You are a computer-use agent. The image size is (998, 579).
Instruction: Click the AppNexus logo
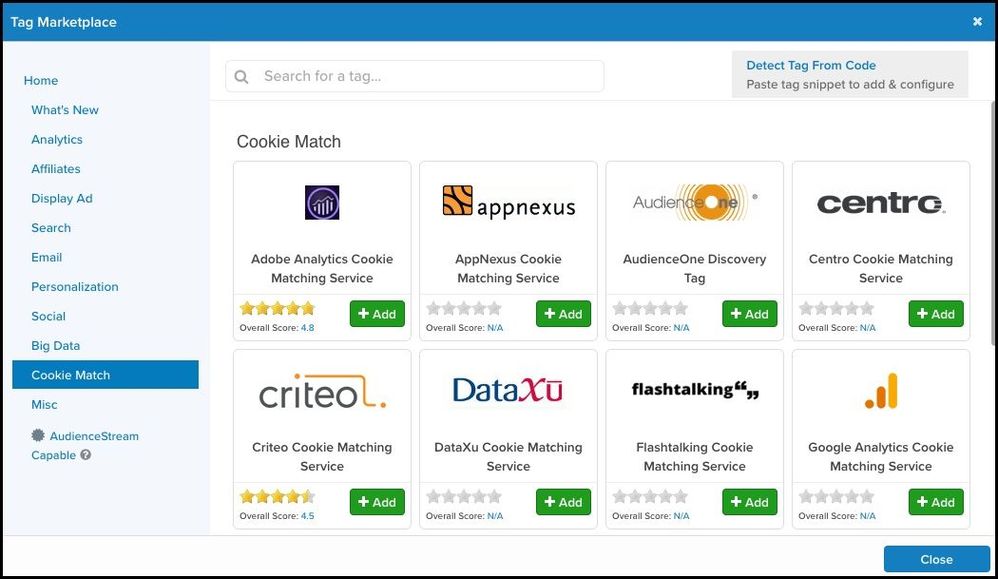click(508, 203)
